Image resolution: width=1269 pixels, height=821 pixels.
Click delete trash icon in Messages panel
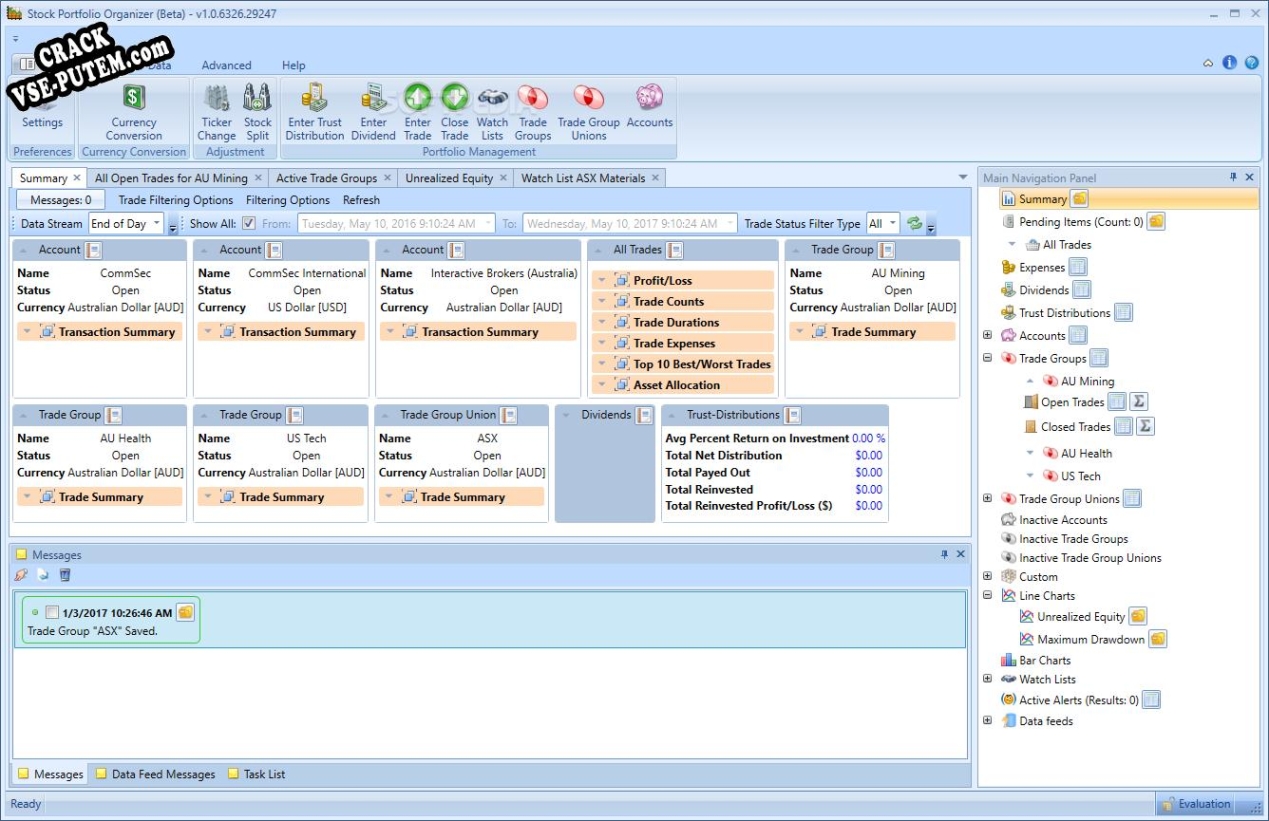point(65,575)
